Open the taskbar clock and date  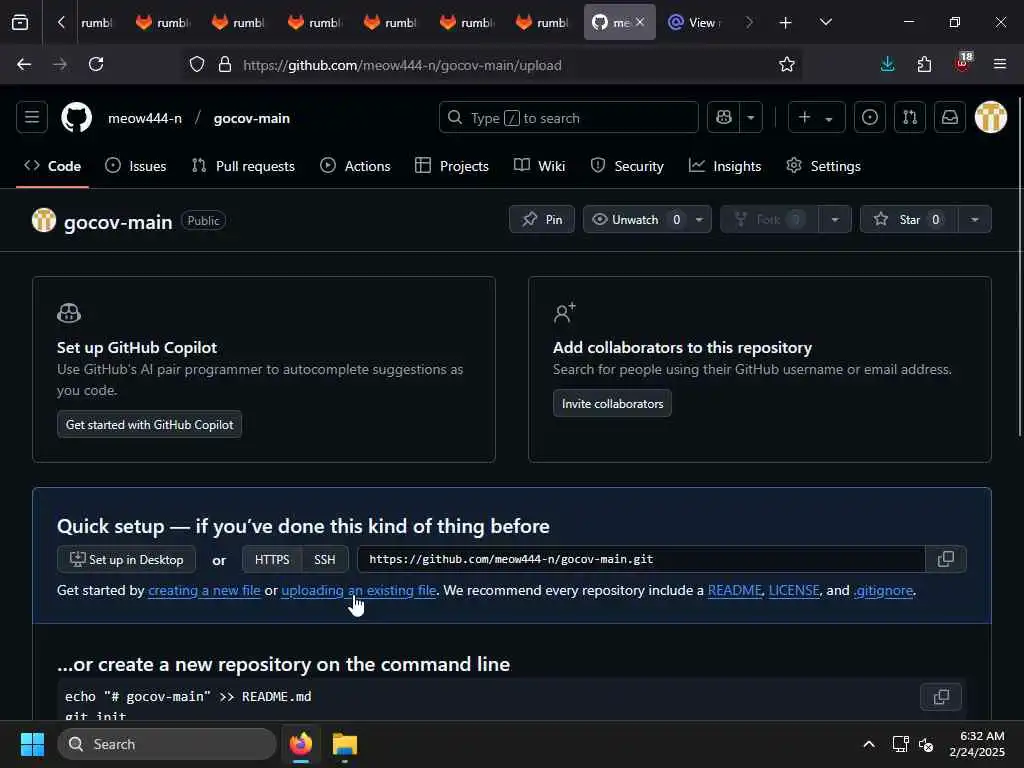pyautogui.click(x=977, y=744)
